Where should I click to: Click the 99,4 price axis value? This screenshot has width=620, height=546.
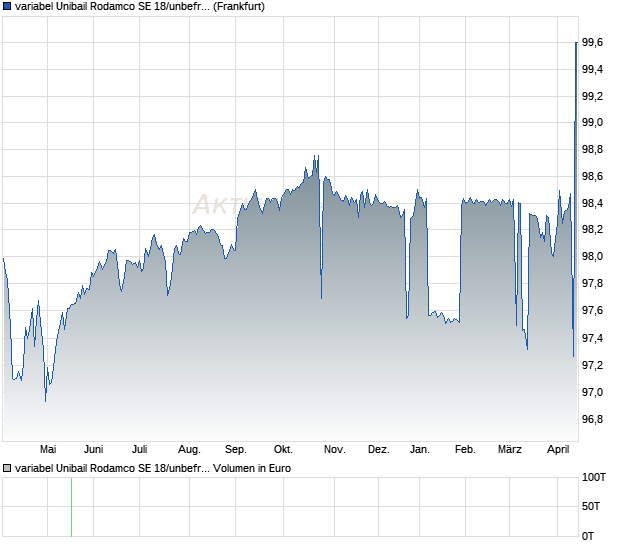[593, 70]
